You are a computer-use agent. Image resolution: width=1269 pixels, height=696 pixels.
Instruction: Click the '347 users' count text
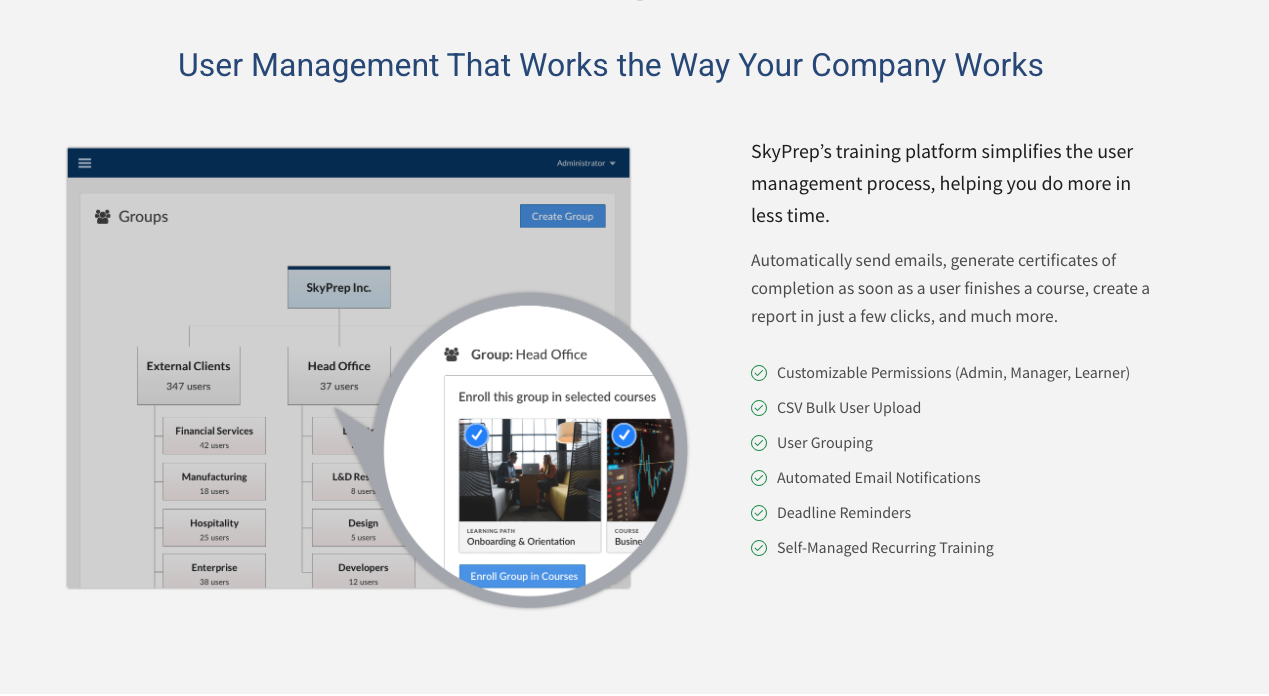click(188, 386)
